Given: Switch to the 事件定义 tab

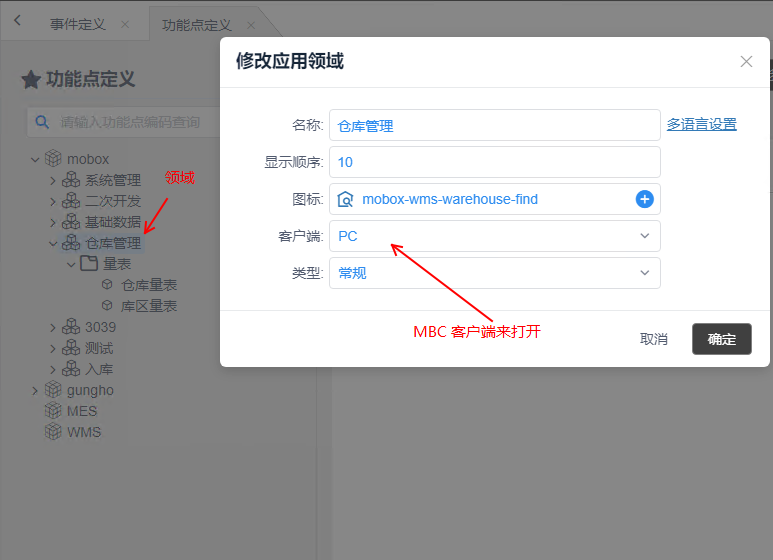Looking at the screenshot, I should tap(78, 24).
